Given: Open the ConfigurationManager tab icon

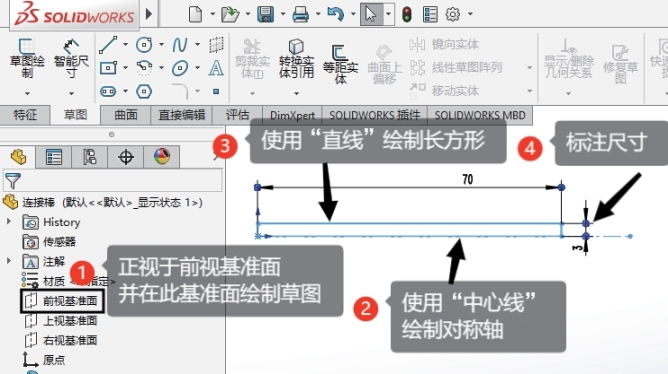Looking at the screenshot, I should pos(89,157).
